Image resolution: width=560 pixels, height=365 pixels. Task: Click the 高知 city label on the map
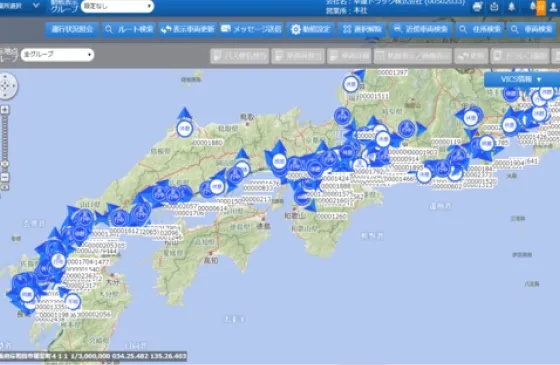pos(211,260)
